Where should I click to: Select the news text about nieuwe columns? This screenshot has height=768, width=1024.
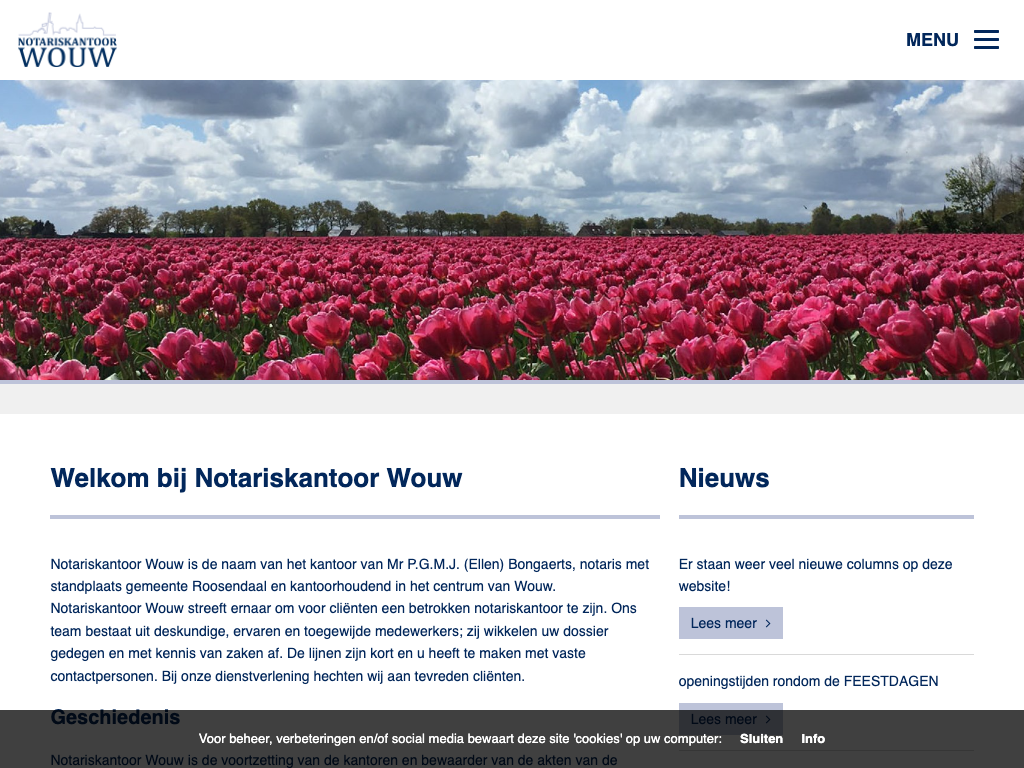(x=815, y=575)
